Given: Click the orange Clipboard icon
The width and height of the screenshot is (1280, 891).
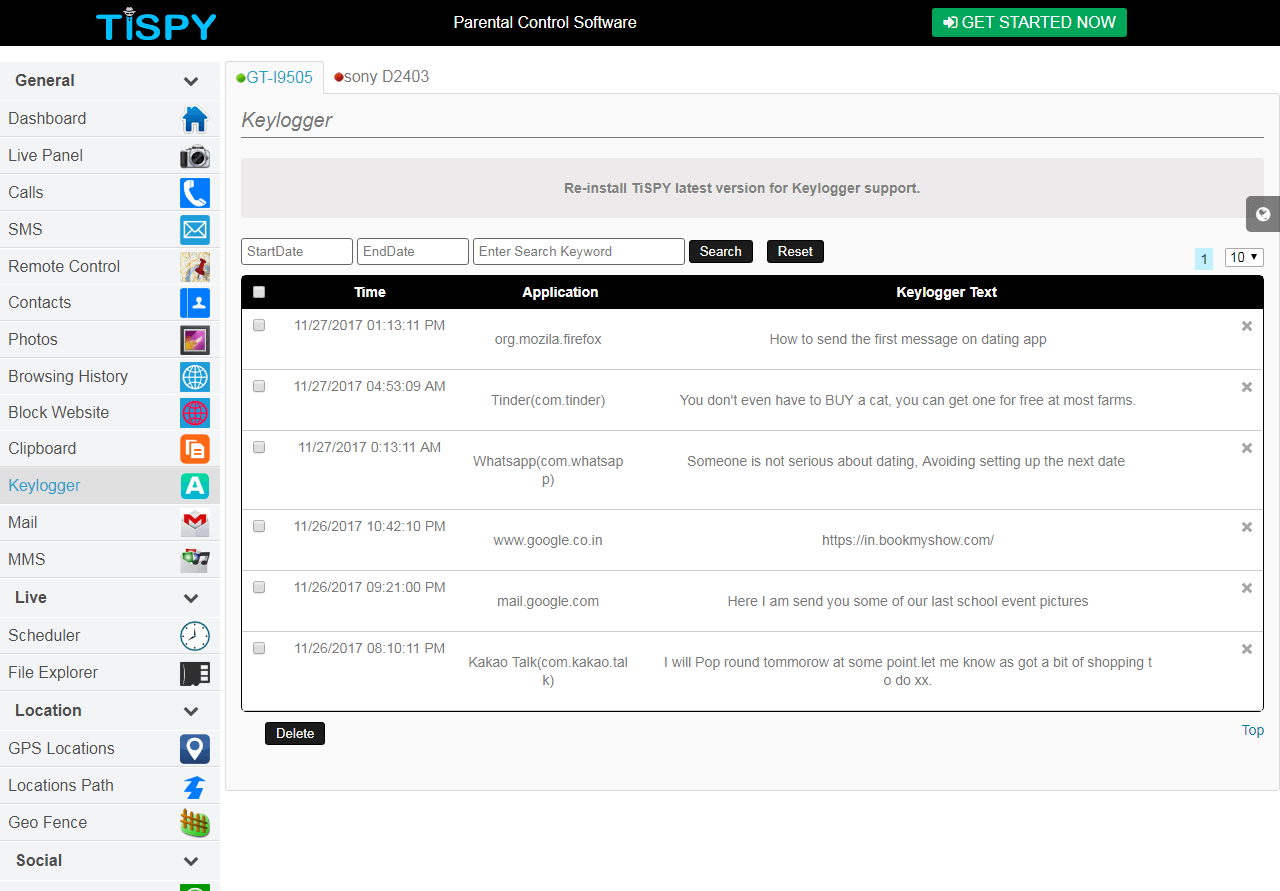Looking at the screenshot, I should point(195,449).
